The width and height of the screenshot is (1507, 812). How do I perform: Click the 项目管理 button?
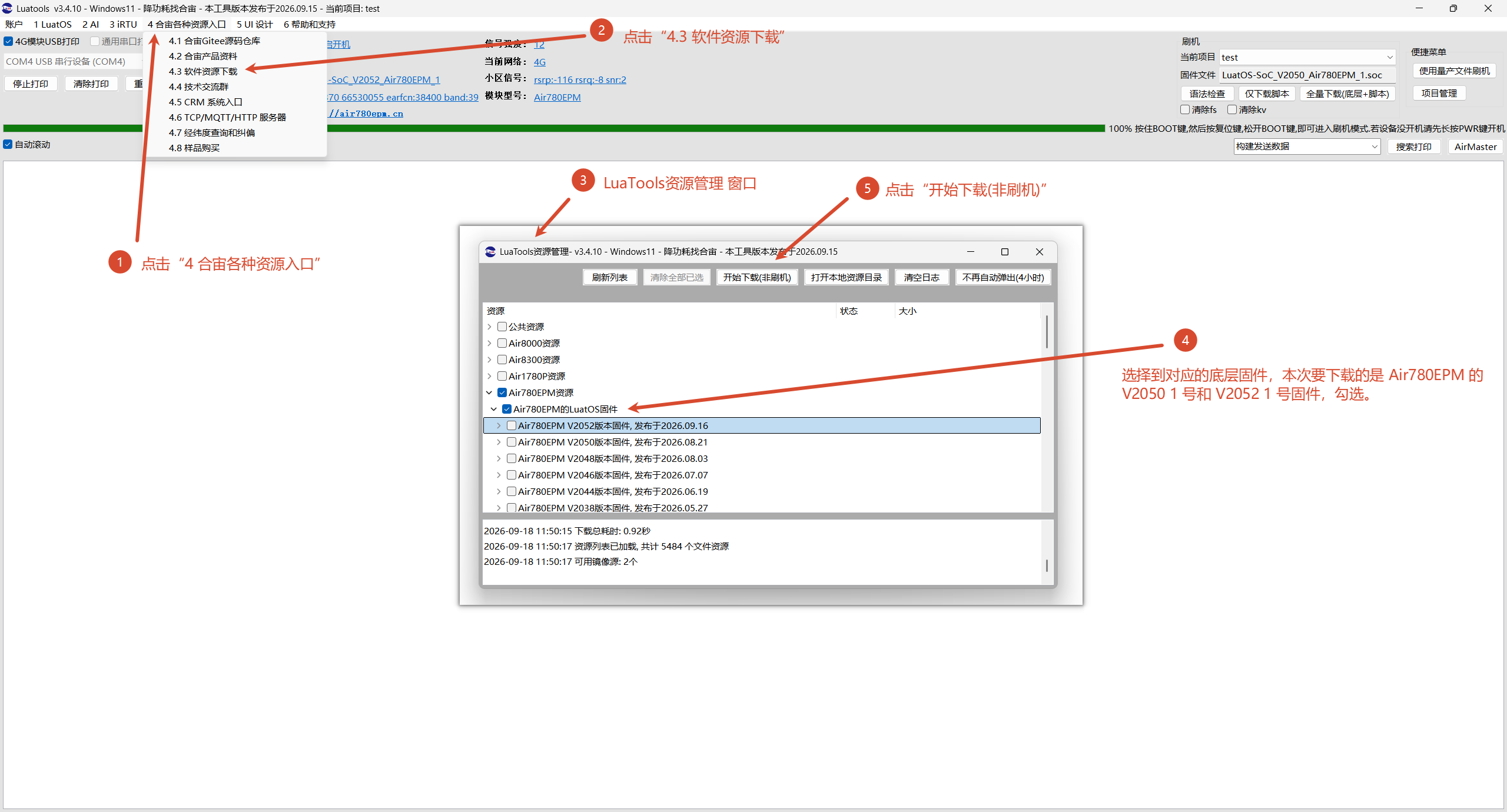[1439, 93]
